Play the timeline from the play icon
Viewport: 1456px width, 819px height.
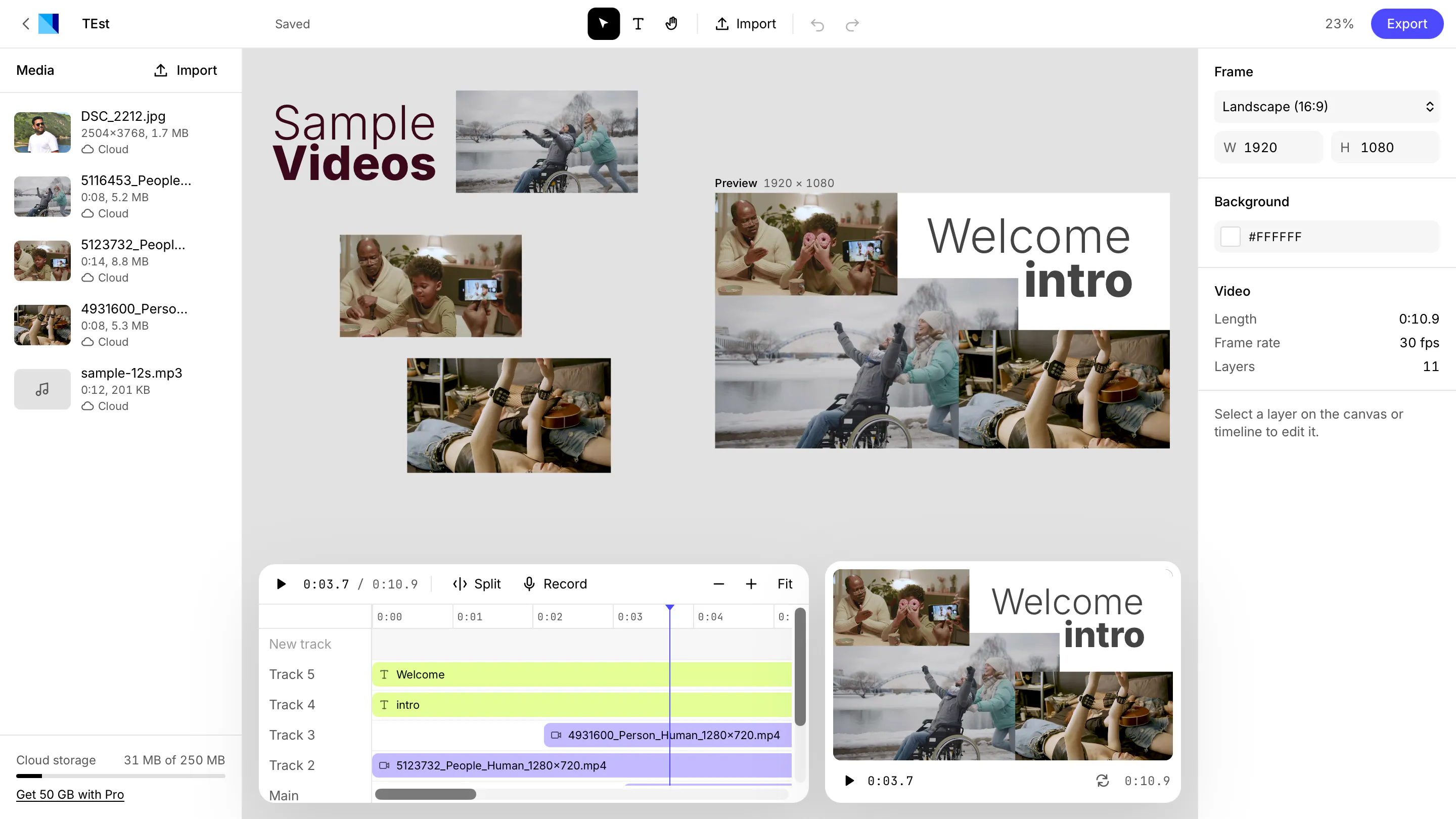(281, 584)
